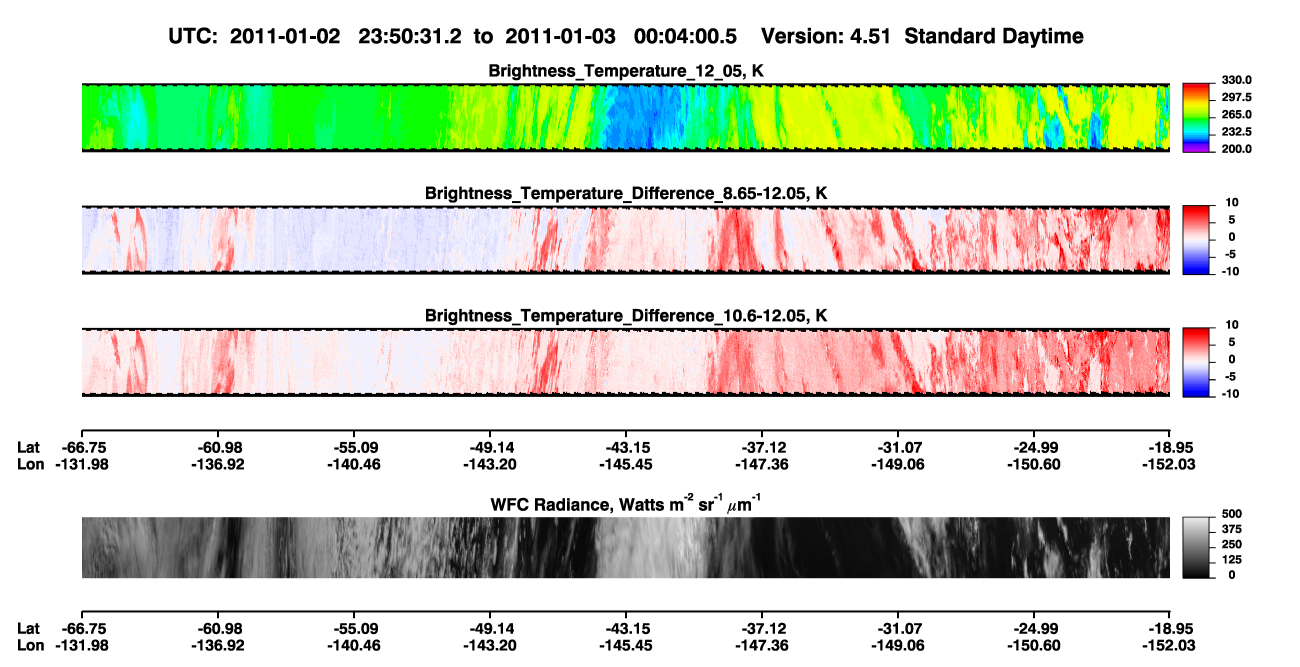The height and width of the screenshot is (667, 1300).
Task: Click the 232.5 color bar label
Action: (1237, 131)
